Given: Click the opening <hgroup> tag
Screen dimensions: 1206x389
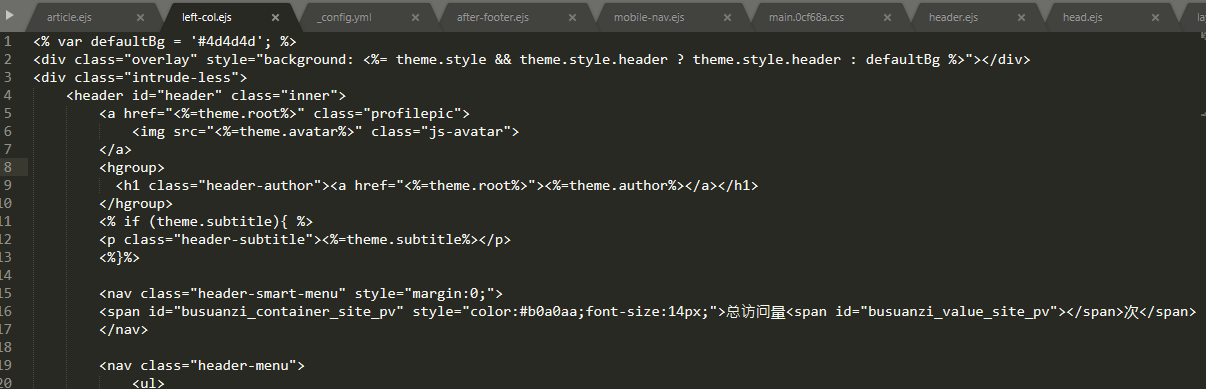Looking at the screenshot, I should [132, 167].
